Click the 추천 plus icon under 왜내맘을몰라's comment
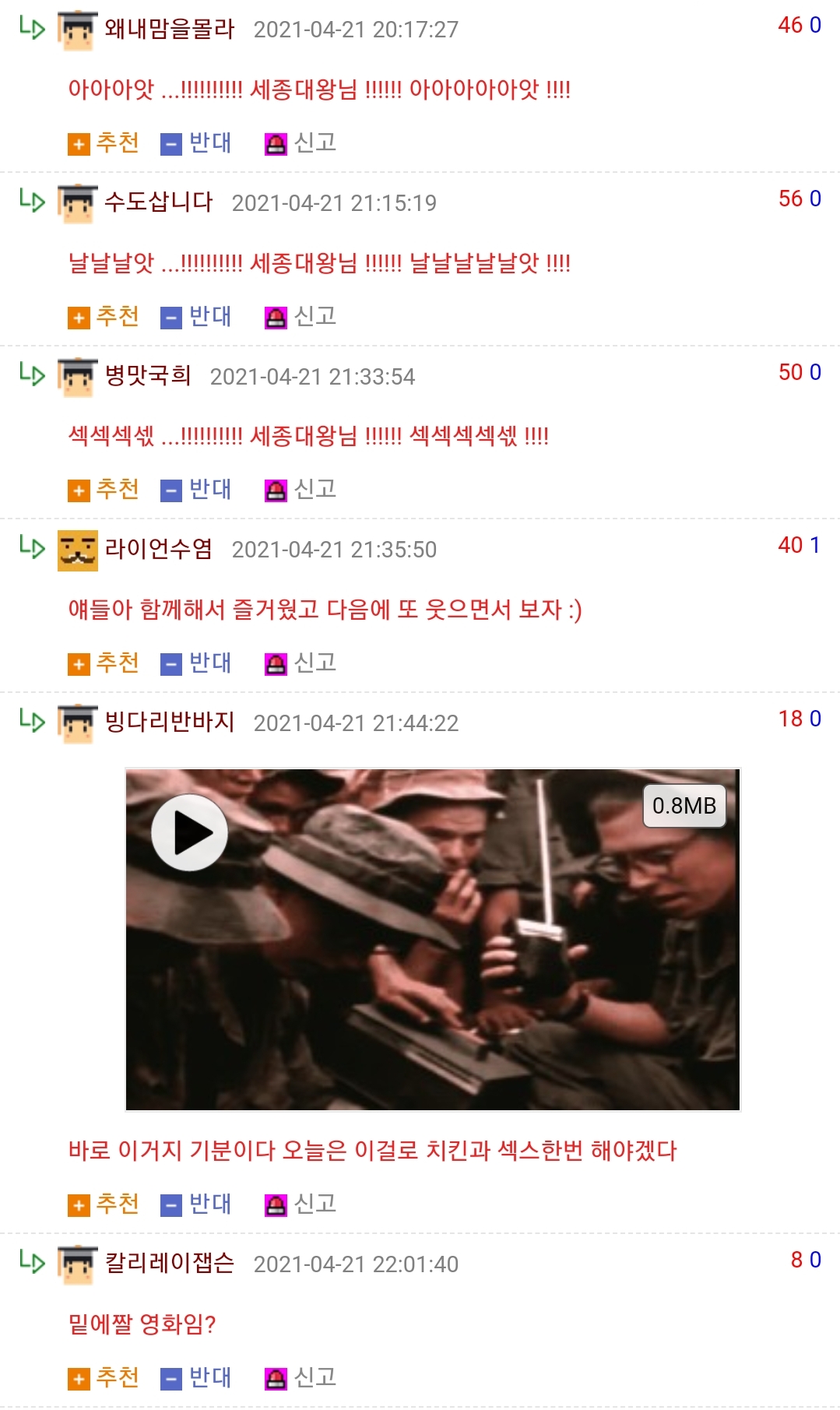Viewport: 840px width, 1410px height. click(79, 145)
